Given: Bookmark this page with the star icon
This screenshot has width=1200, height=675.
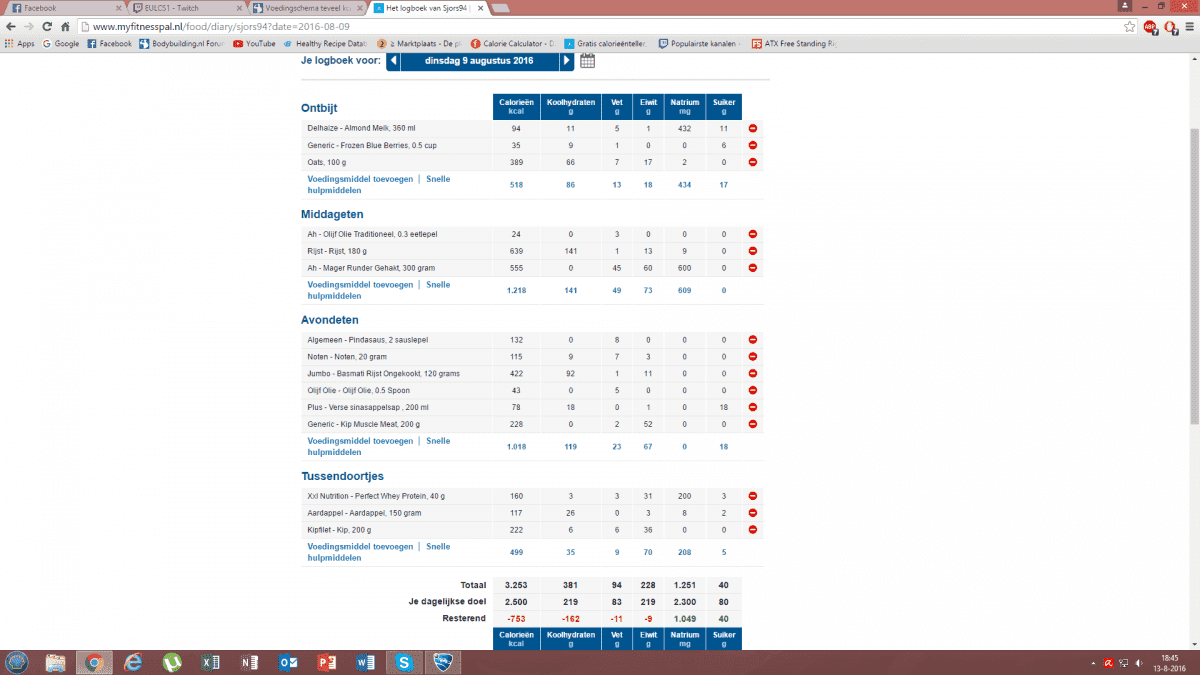Looking at the screenshot, I should [1129, 27].
